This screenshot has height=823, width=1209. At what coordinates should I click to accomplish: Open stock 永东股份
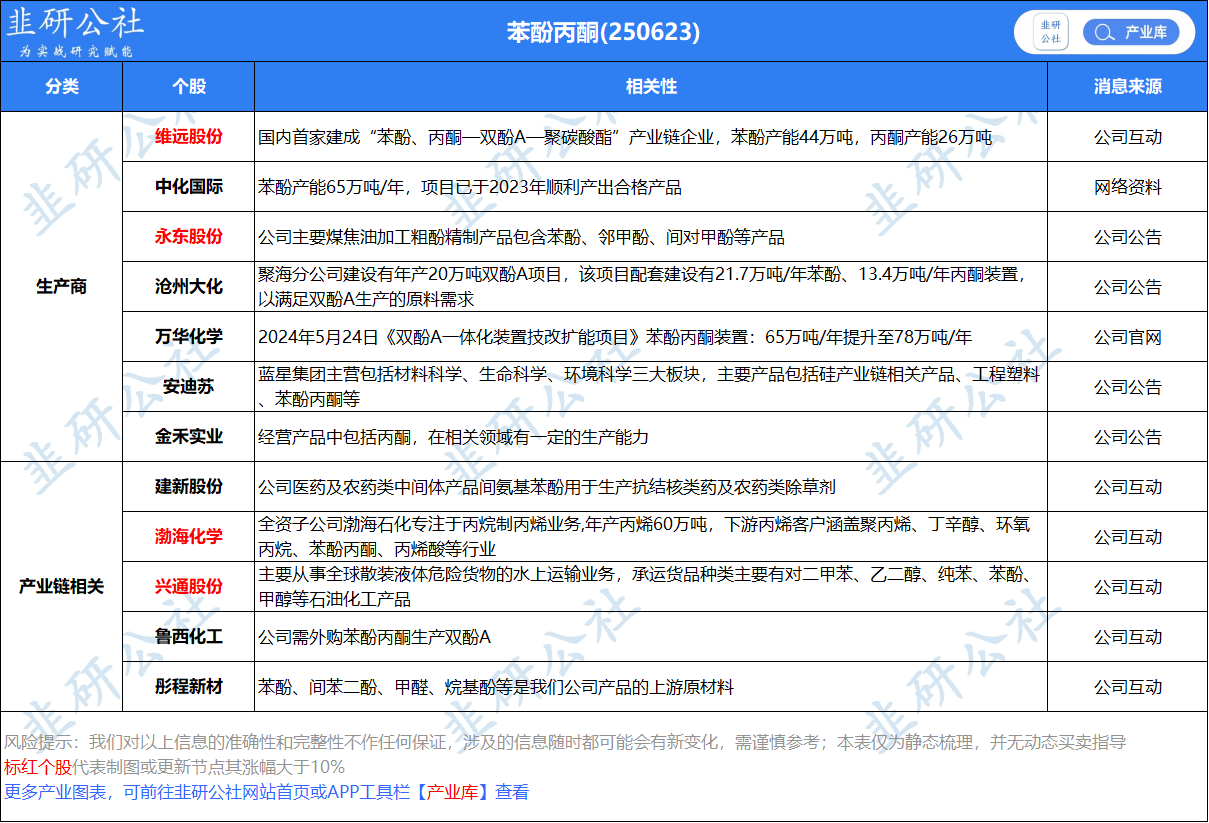(189, 237)
